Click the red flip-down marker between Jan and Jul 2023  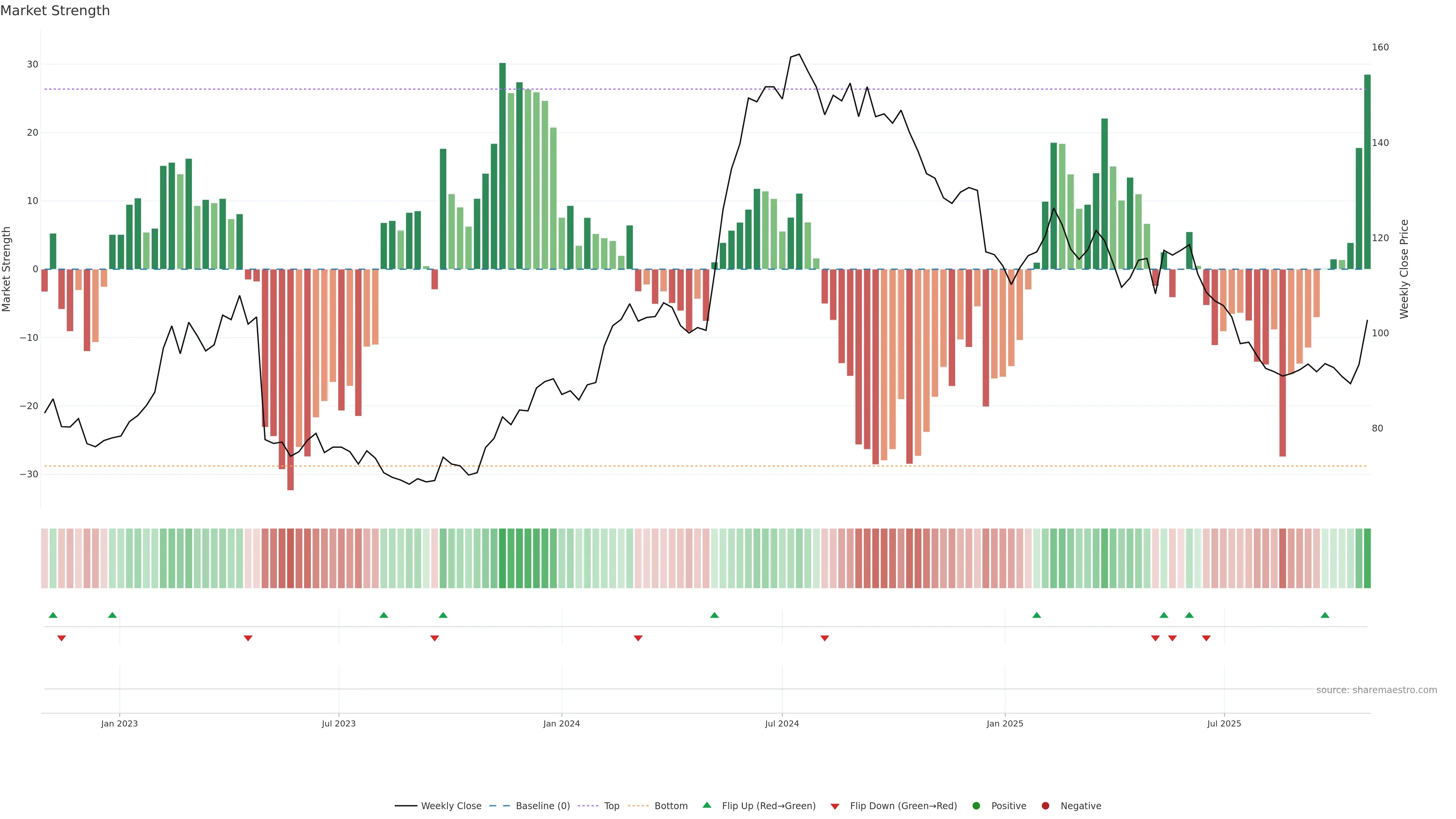coord(248,638)
